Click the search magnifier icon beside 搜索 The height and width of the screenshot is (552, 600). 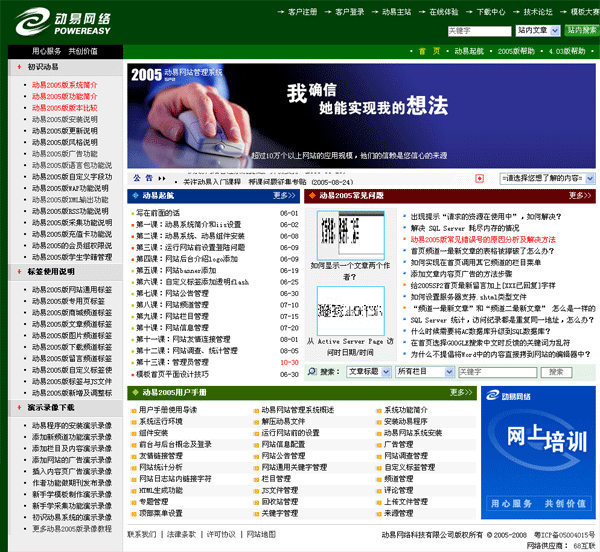tap(312, 370)
